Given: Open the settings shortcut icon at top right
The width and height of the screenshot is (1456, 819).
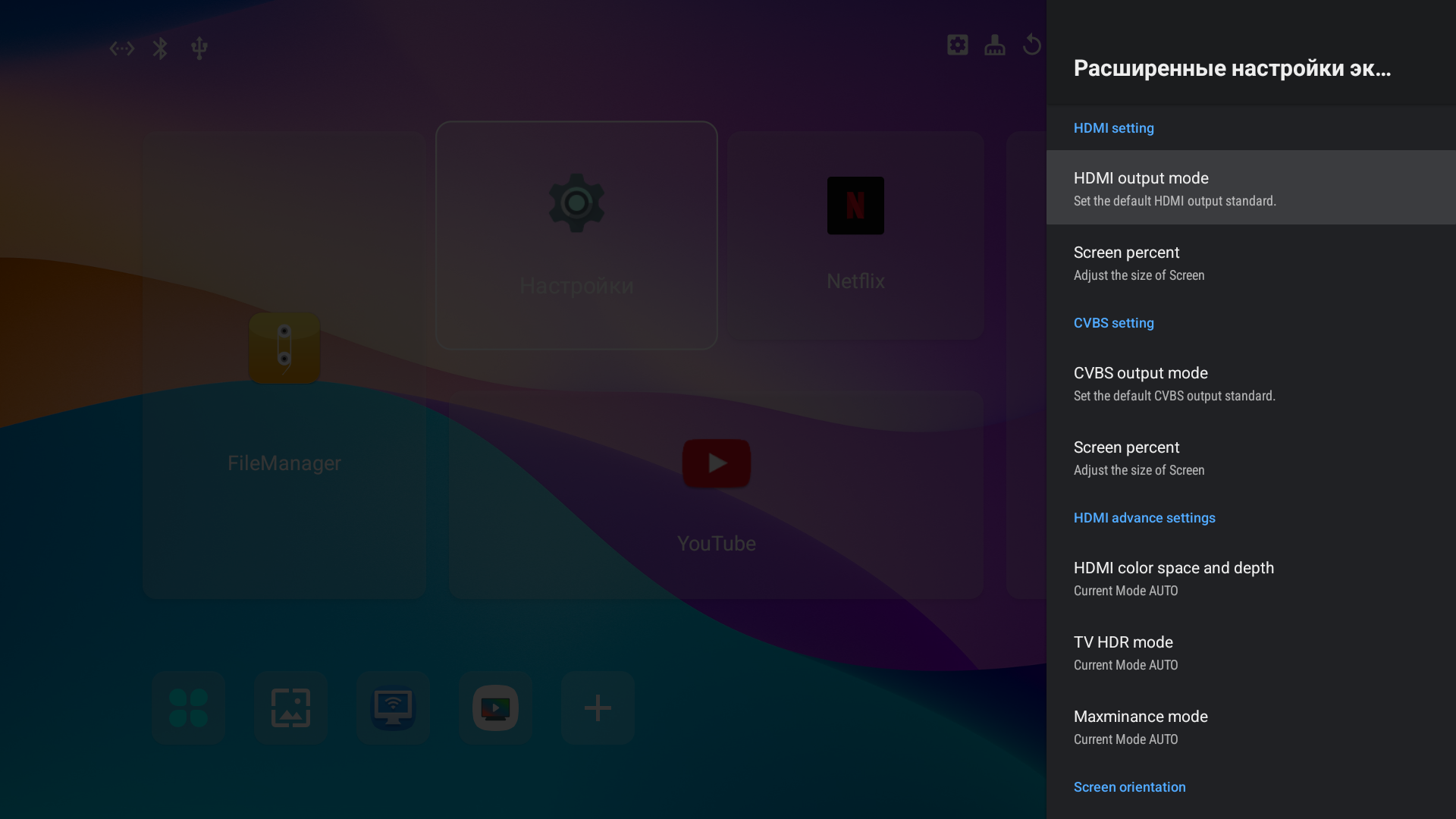Looking at the screenshot, I should pos(958,45).
